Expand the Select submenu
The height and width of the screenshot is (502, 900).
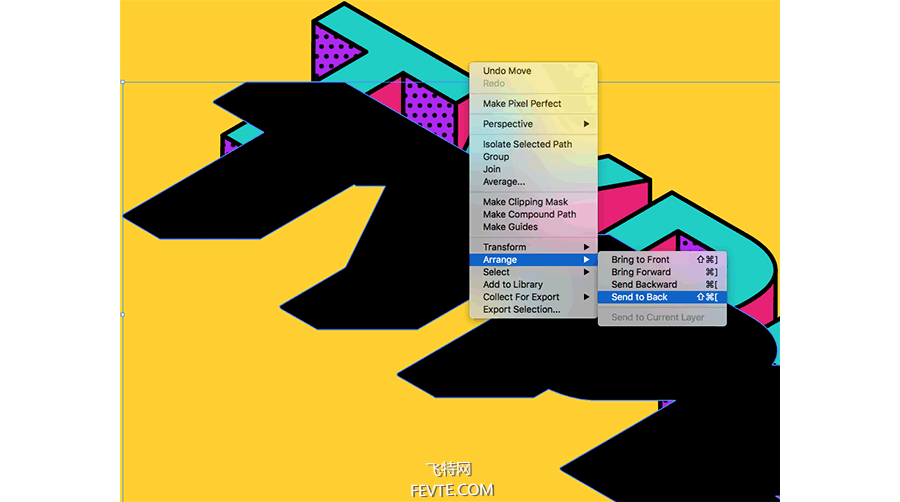point(533,272)
